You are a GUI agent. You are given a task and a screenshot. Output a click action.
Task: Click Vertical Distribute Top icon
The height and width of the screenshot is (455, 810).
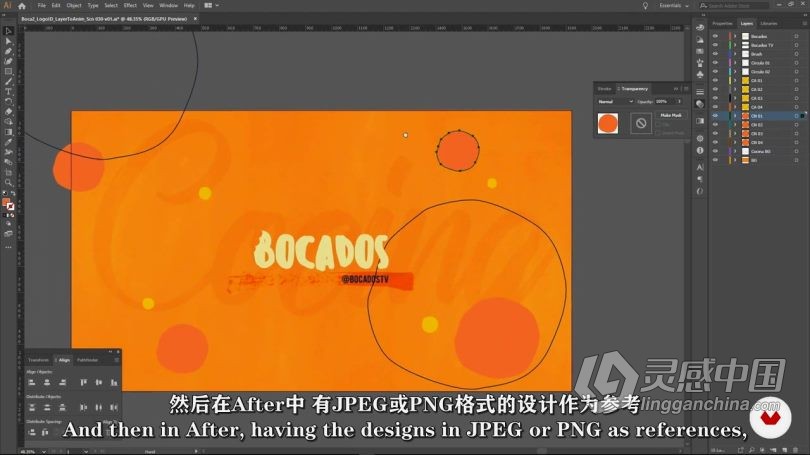pyautogui.click(x=32, y=407)
